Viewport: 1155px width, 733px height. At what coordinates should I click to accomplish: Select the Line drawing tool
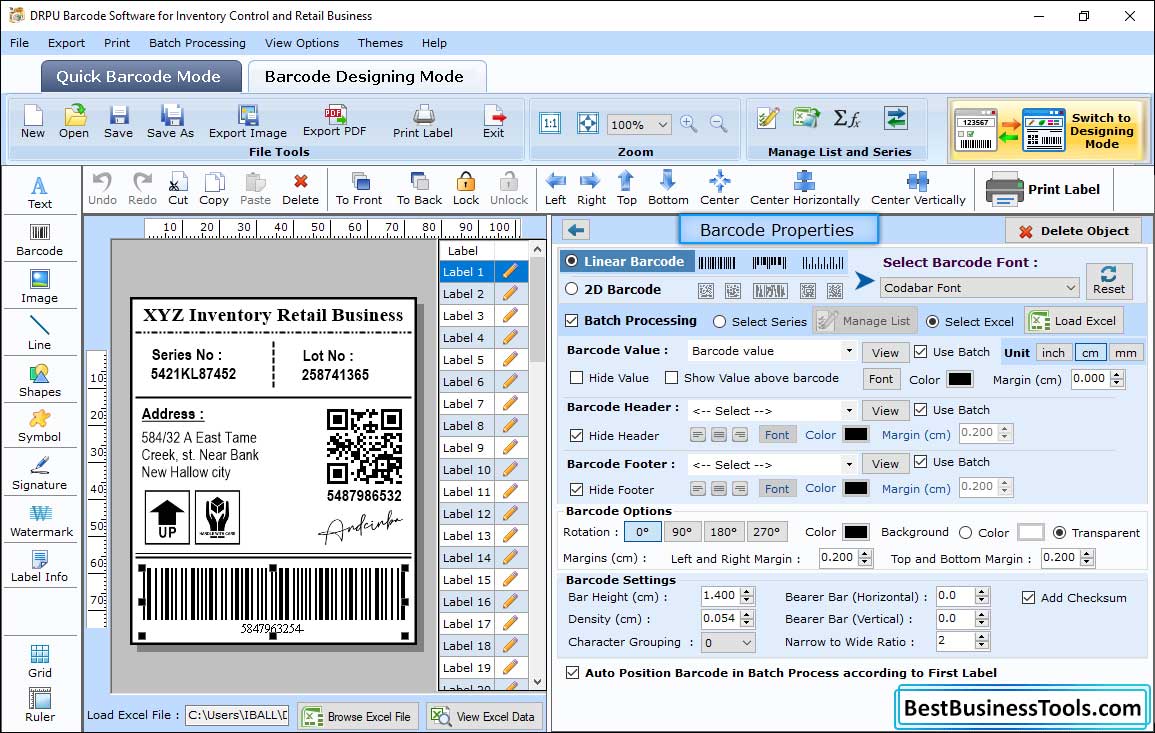pyautogui.click(x=40, y=333)
